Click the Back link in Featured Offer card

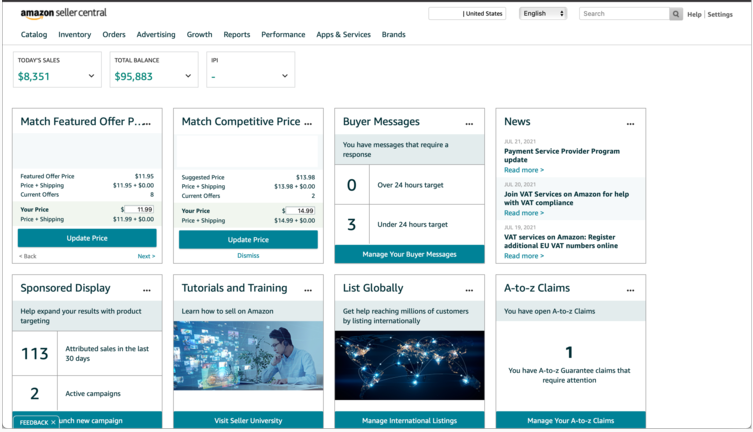pos(28,256)
